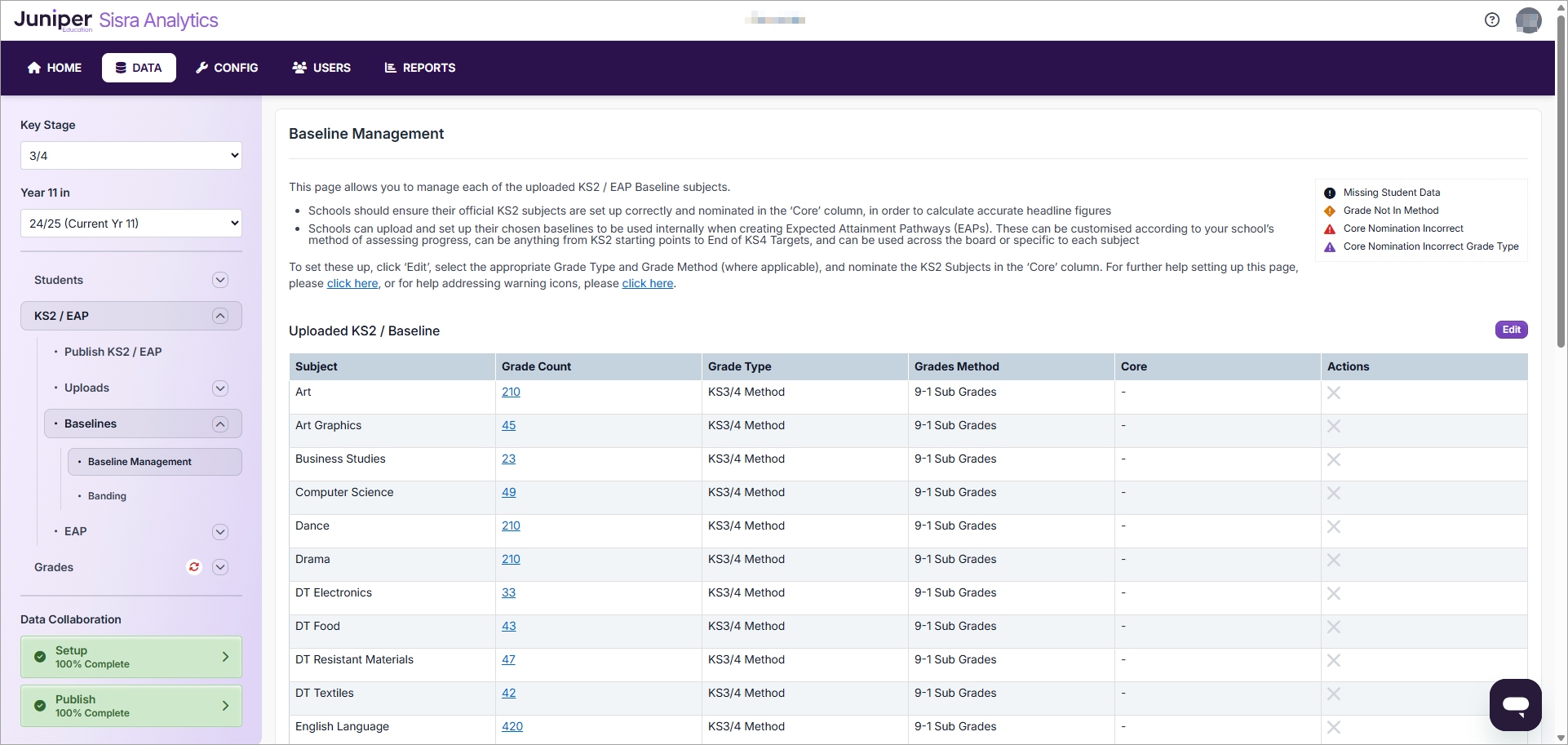Open the Art grade count link 210
1568x745 pixels.
511,392
